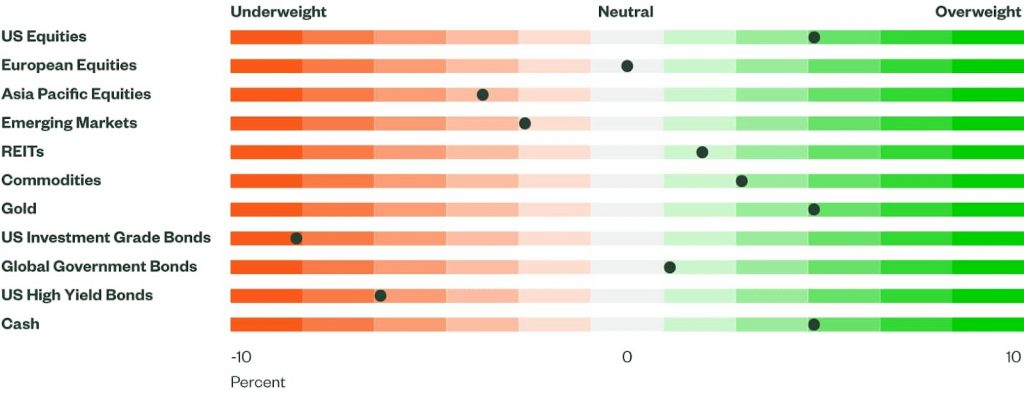The width and height of the screenshot is (1024, 393).
Task: Click the Percent axis unit label
Action: (258, 382)
